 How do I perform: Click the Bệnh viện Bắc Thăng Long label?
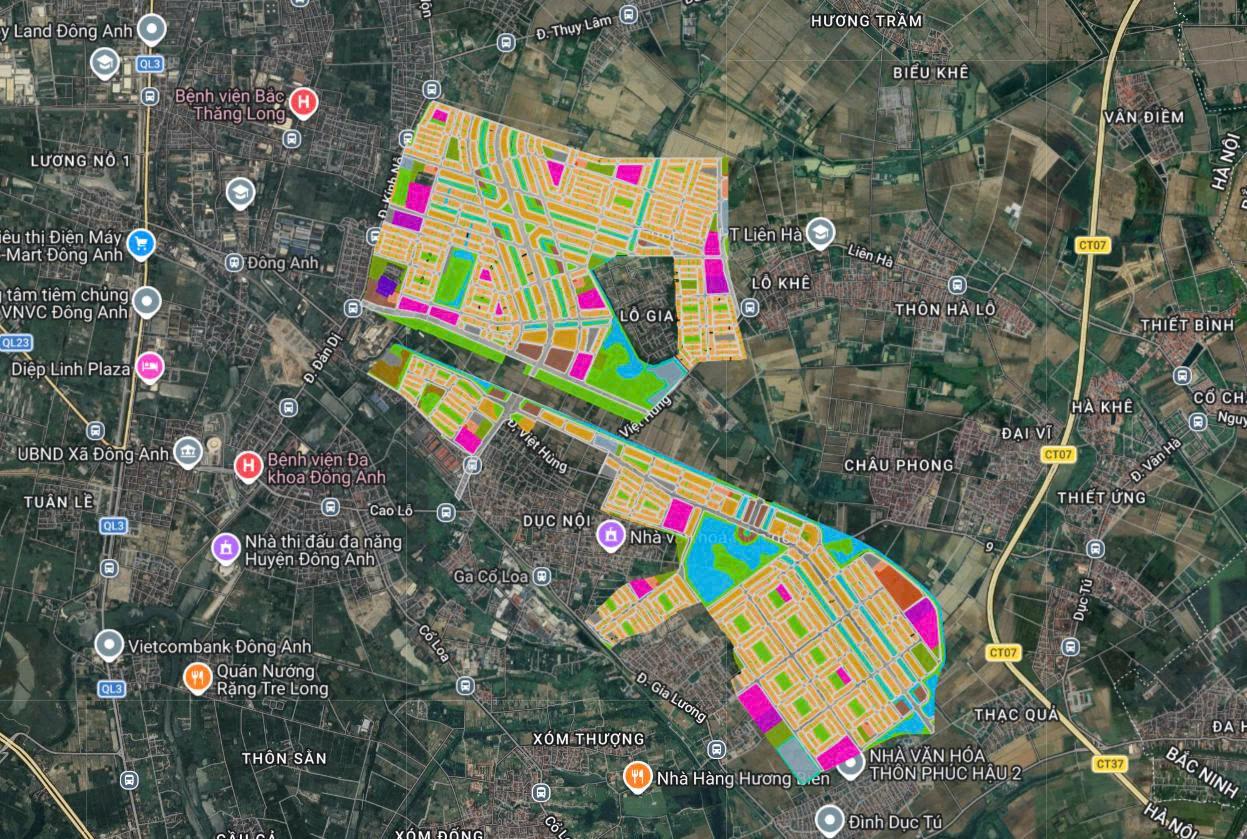coord(230,105)
